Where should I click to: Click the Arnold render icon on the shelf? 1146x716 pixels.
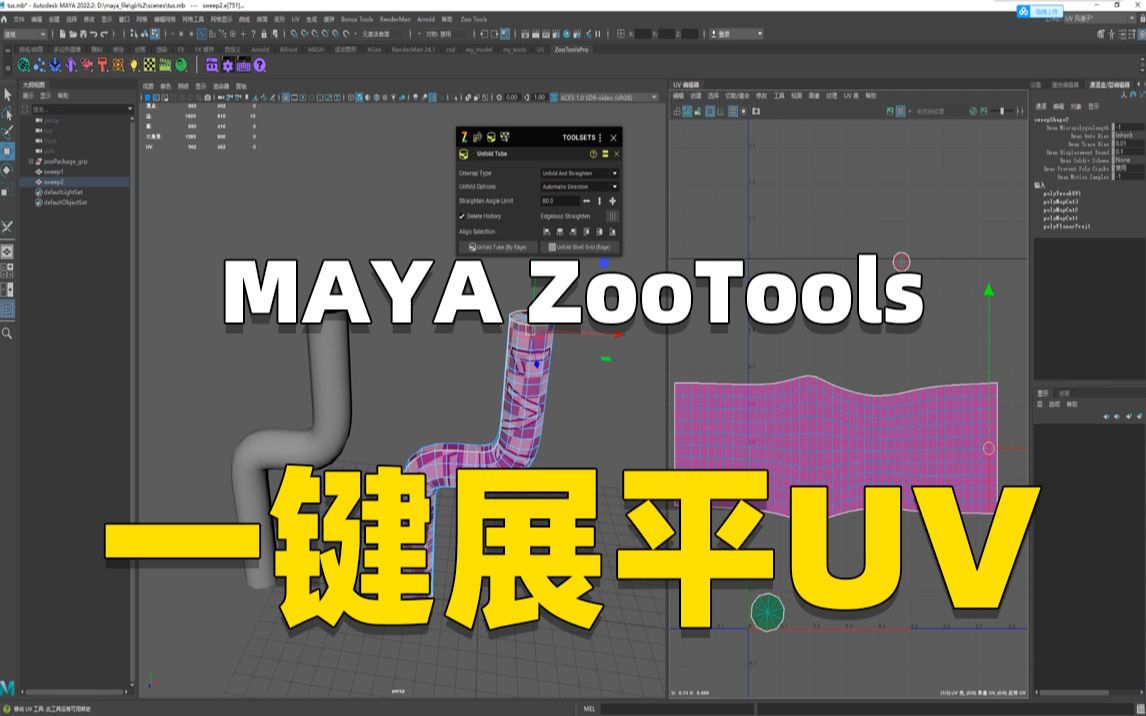(x=118, y=65)
